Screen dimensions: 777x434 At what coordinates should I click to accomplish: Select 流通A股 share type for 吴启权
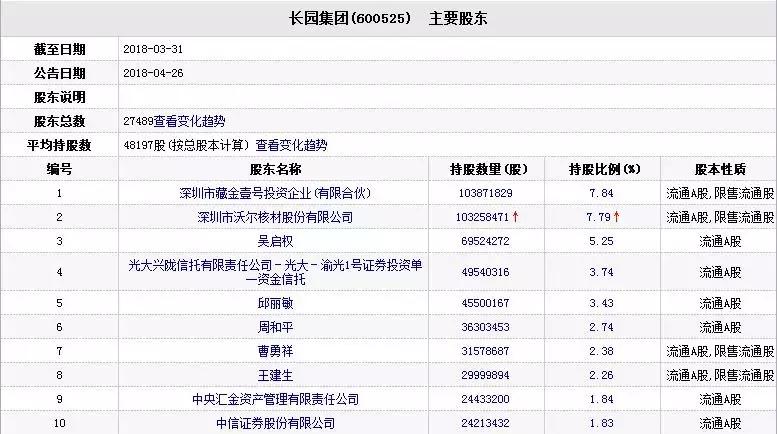tap(720, 241)
